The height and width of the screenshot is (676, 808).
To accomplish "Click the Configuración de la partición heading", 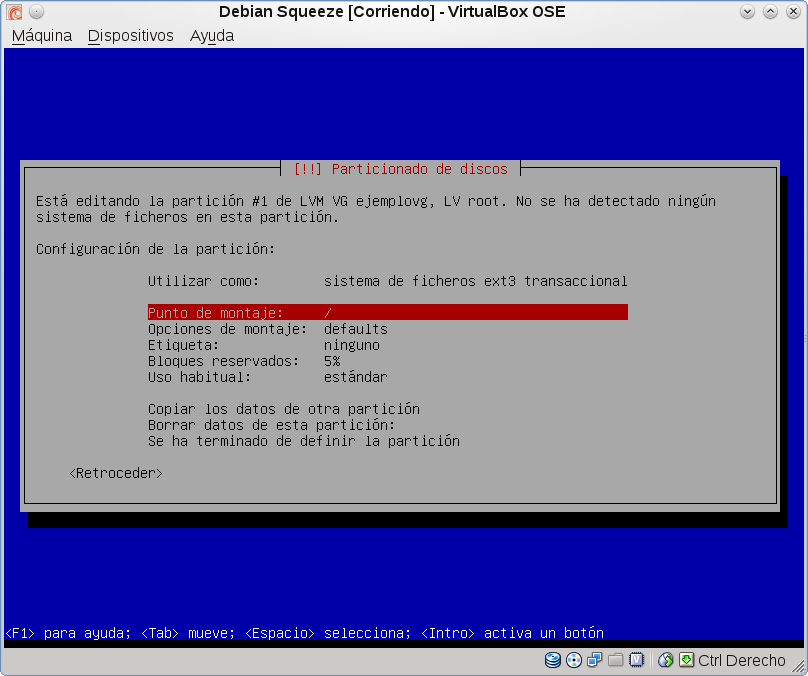I will point(156,249).
